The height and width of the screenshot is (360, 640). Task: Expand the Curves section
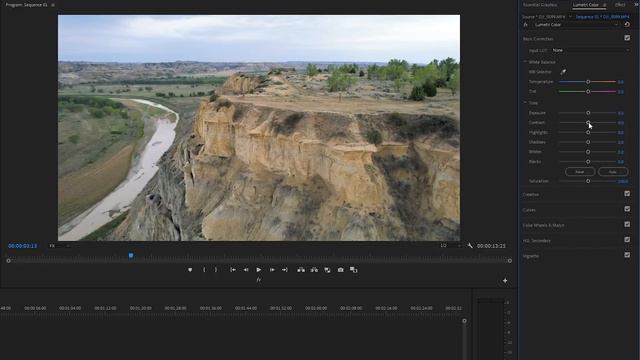click(x=529, y=210)
